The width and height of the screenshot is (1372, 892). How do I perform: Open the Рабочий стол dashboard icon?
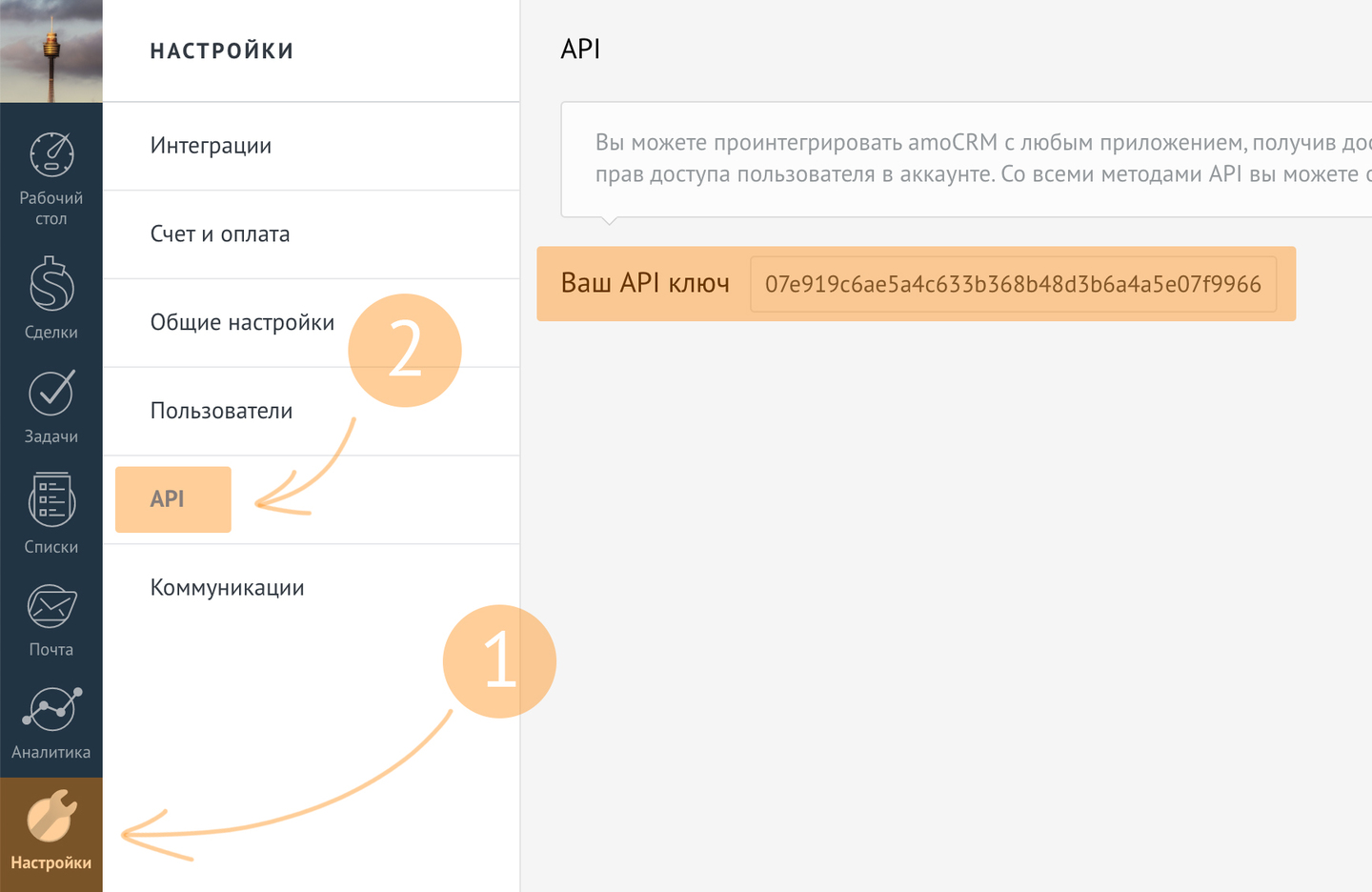point(51,155)
